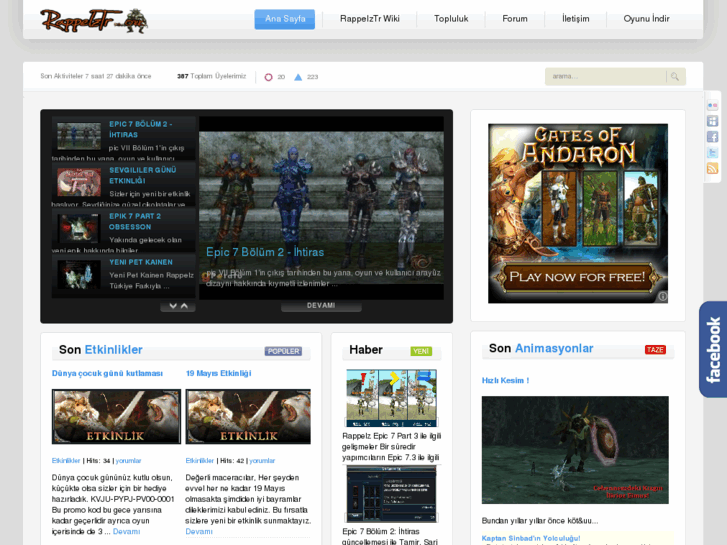Click Play Now For Free button

577,277
